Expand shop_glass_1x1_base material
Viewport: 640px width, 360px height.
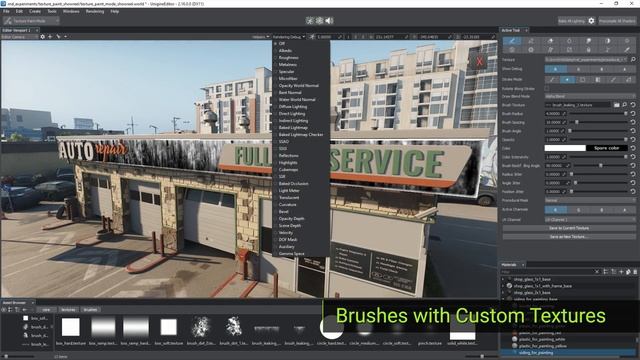point(504,279)
